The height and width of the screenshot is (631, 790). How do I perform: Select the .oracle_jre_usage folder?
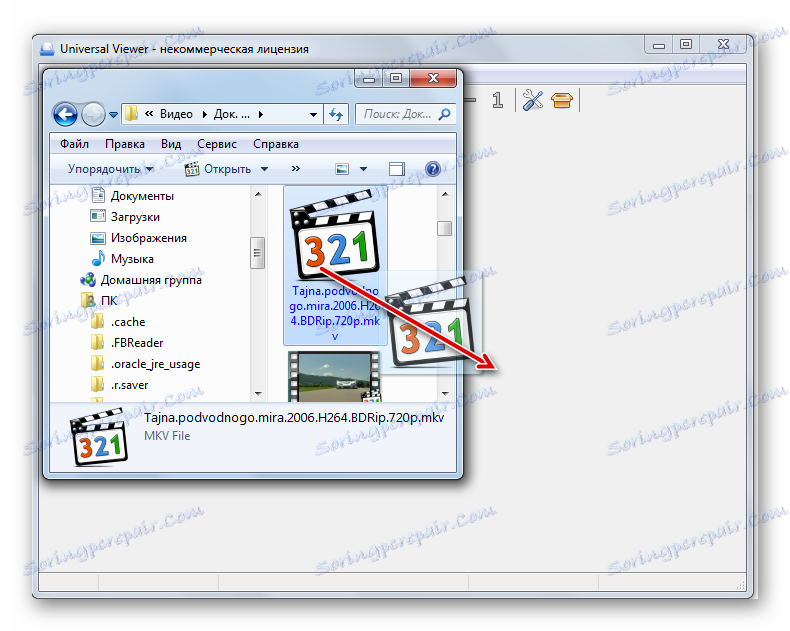(x=155, y=364)
